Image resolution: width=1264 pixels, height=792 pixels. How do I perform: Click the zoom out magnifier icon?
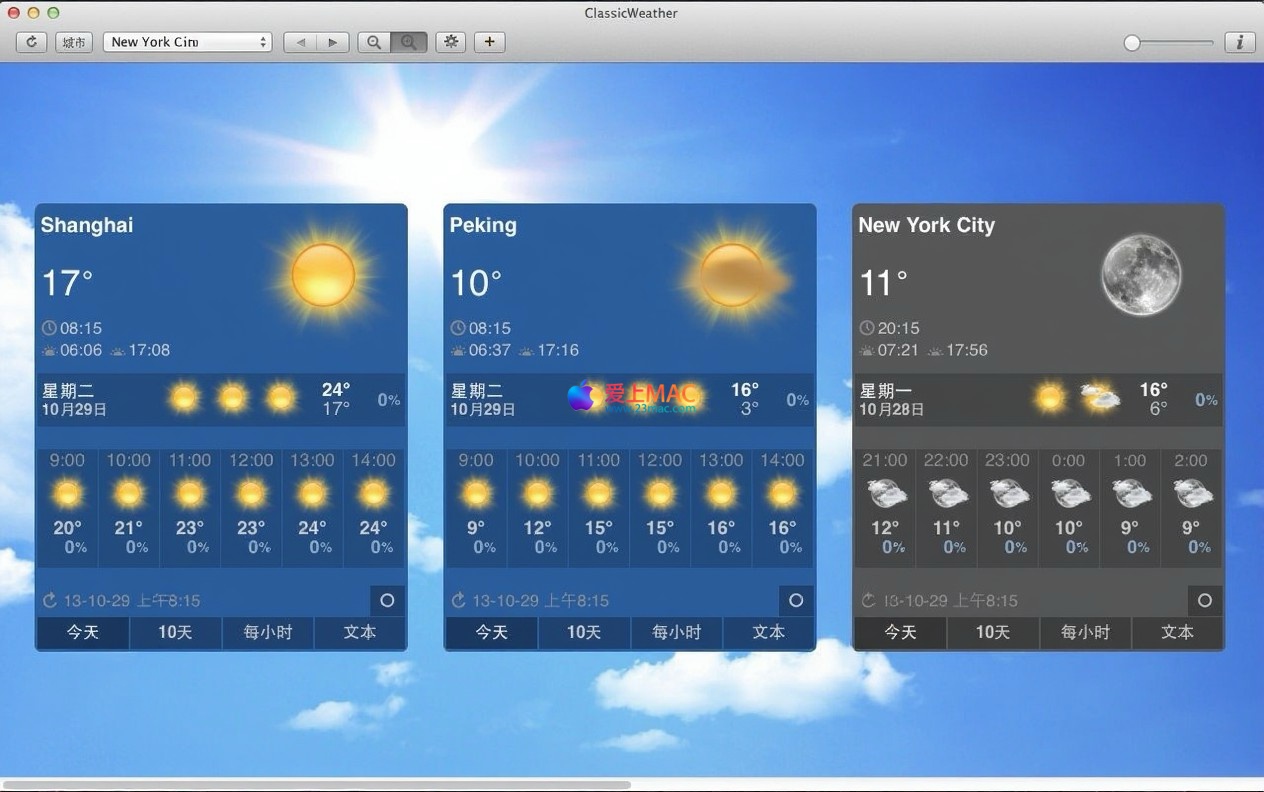(x=374, y=42)
